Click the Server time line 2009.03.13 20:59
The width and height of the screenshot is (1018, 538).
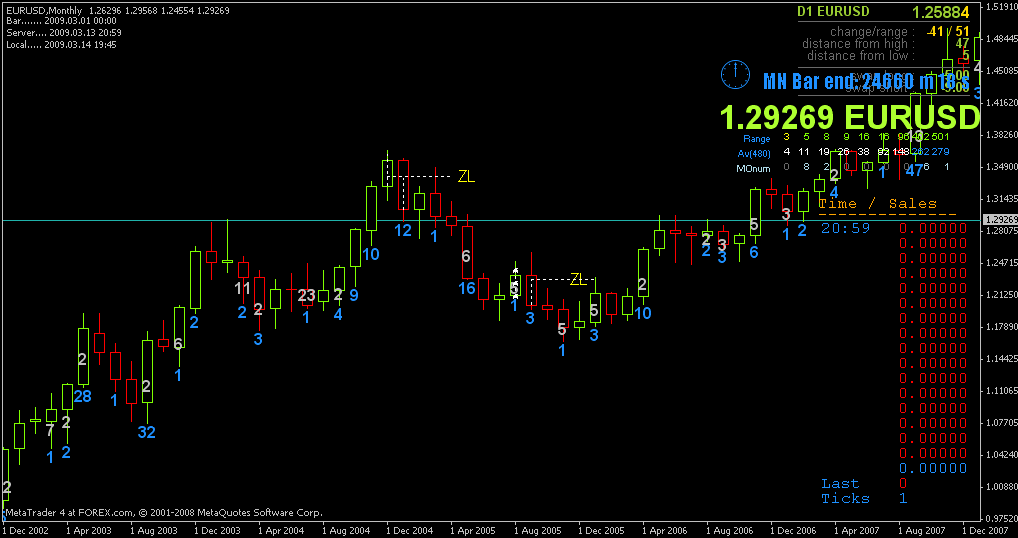coord(63,32)
